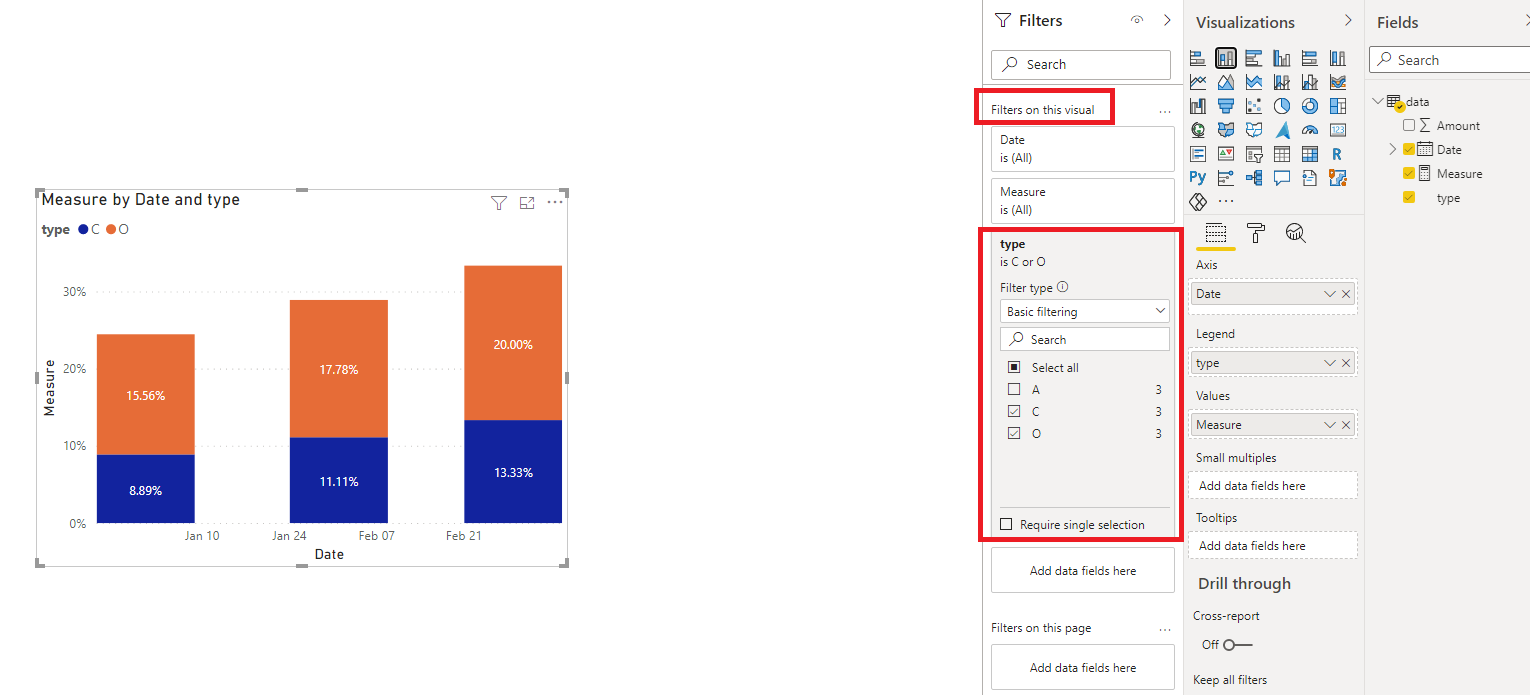Open the Filter type dropdown
The width and height of the screenshot is (1530, 695).
[x=1085, y=311]
